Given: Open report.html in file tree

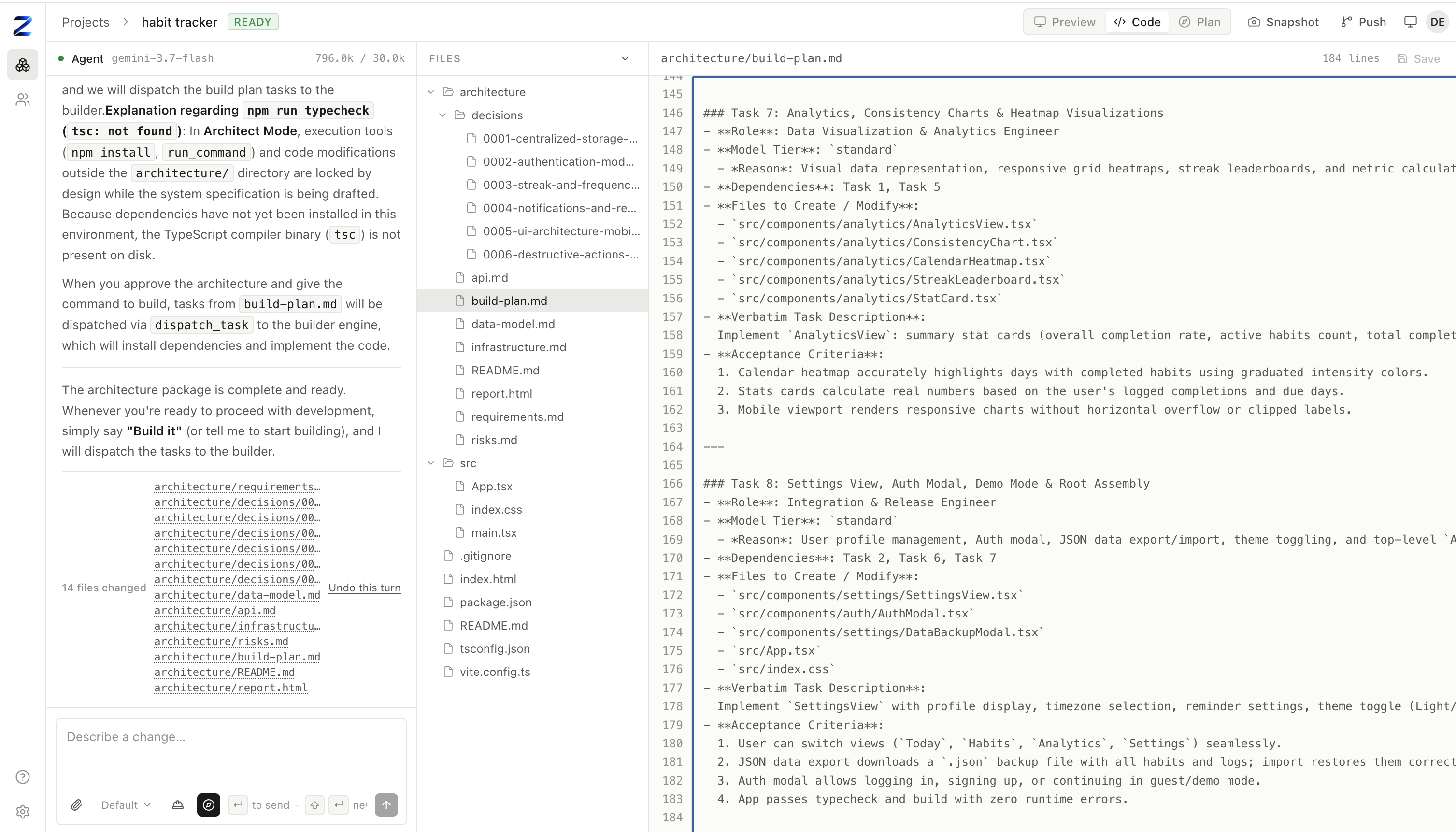Looking at the screenshot, I should click(533, 393).
